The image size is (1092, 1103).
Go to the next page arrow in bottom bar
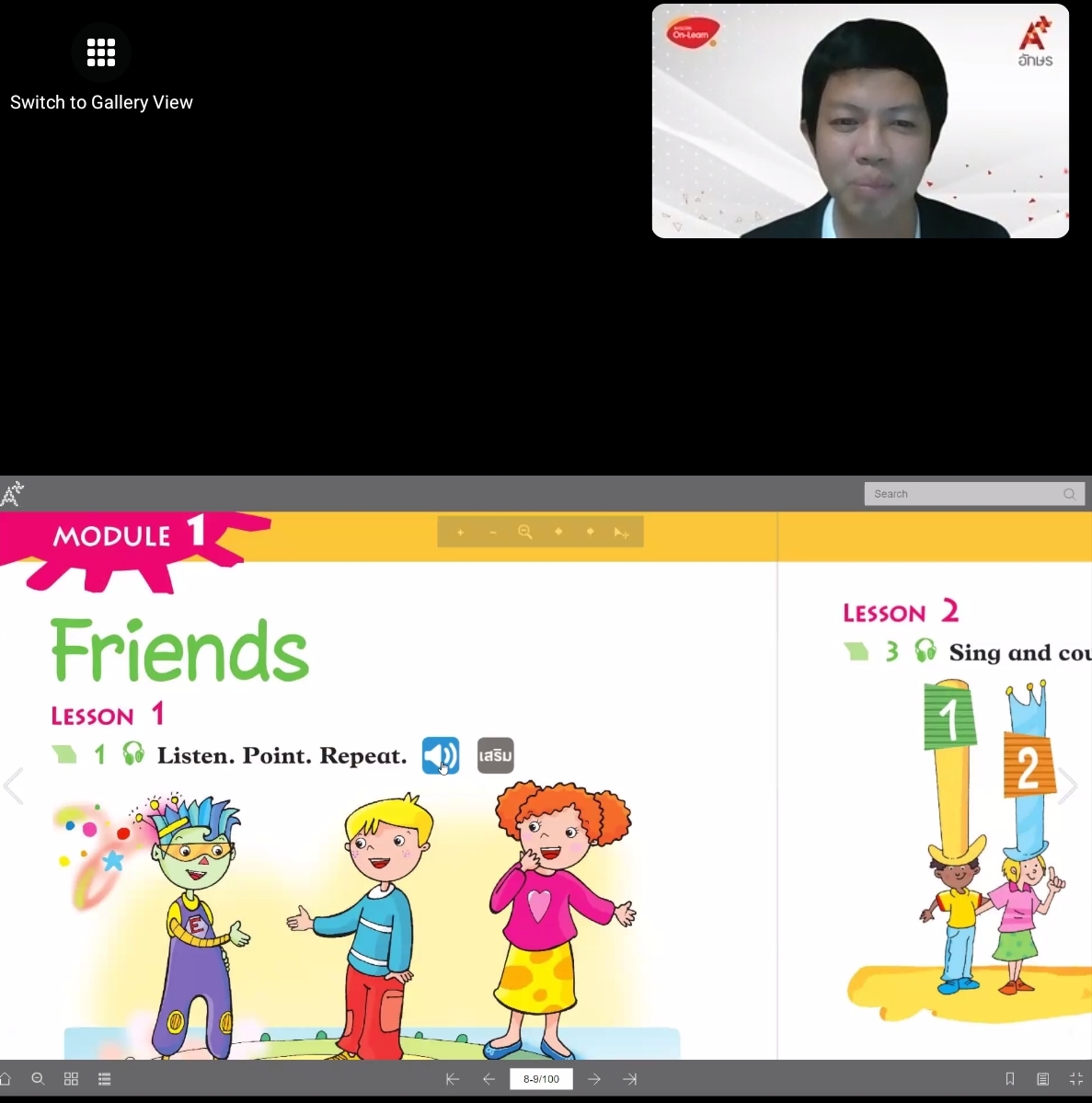click(594, 1078)
